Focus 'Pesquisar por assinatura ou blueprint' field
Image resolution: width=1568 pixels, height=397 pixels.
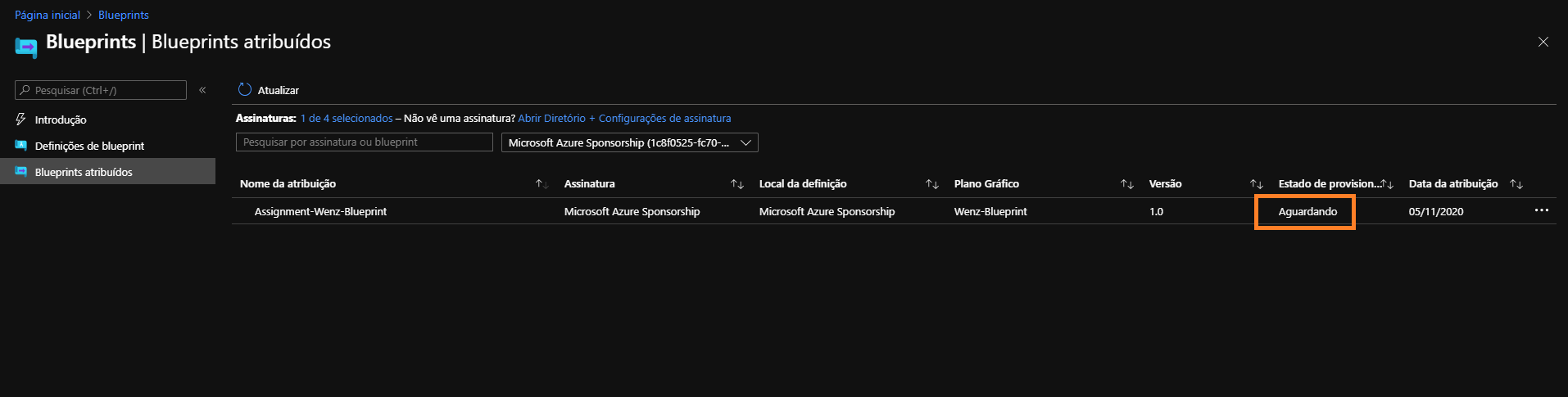pos(365,142)
